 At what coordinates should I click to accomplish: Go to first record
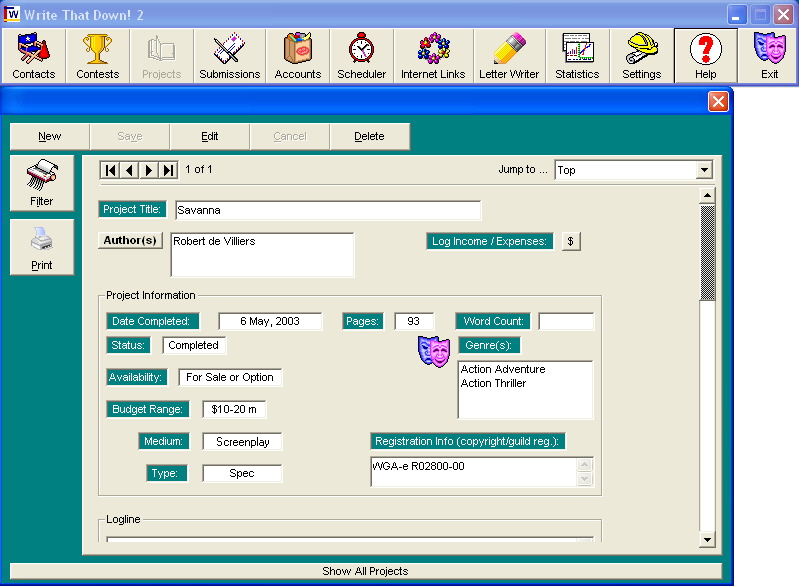[x=110, y=170]
